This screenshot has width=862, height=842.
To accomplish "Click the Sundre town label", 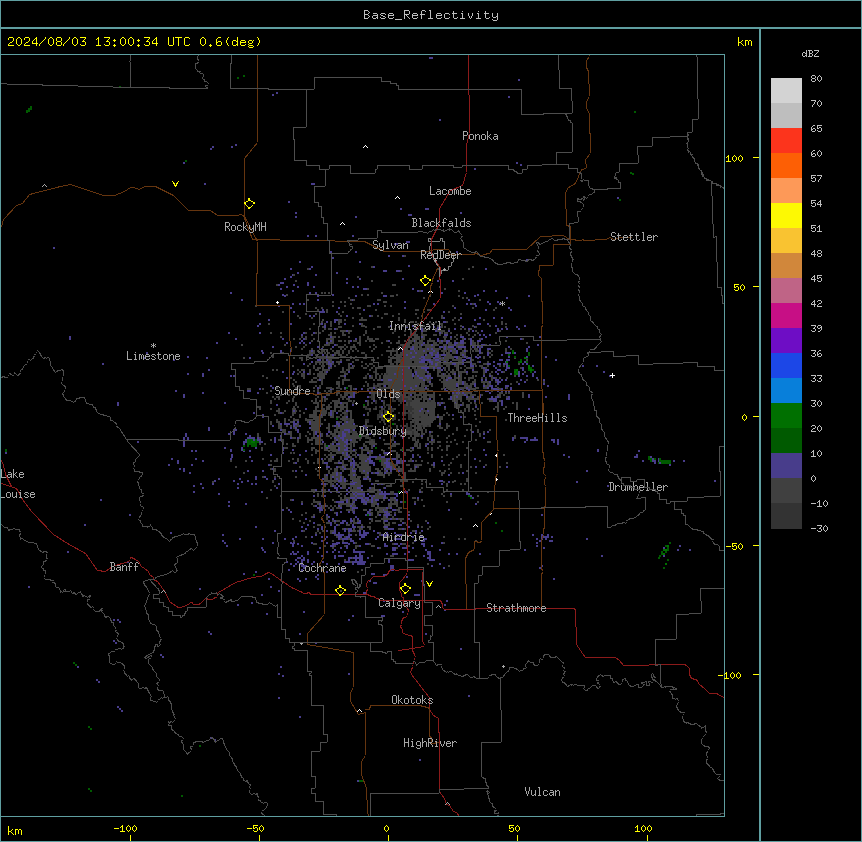I will (292, 391).
